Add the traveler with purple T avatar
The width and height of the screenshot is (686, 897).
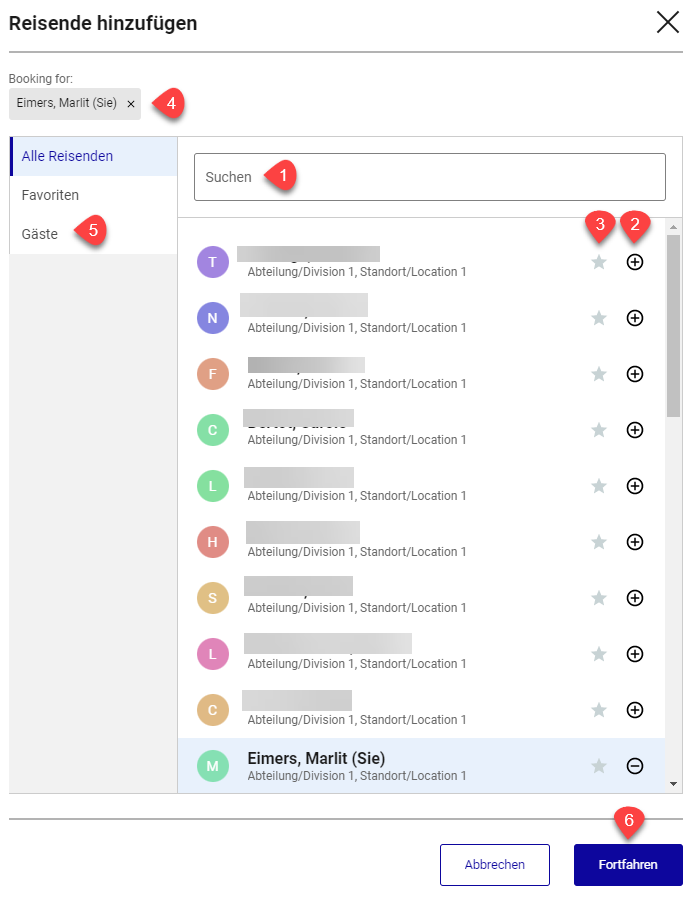(x=635, y=262)
